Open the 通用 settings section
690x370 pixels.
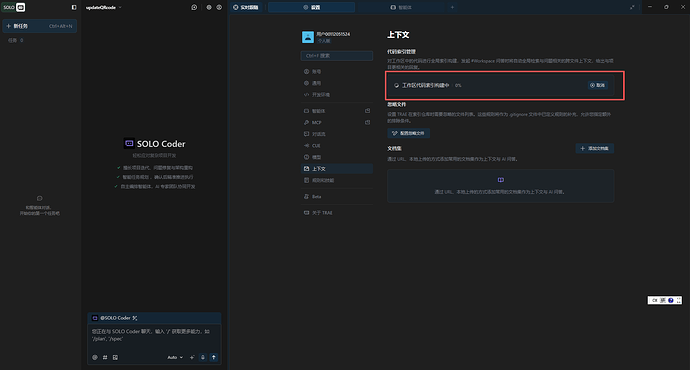[337, 83]
